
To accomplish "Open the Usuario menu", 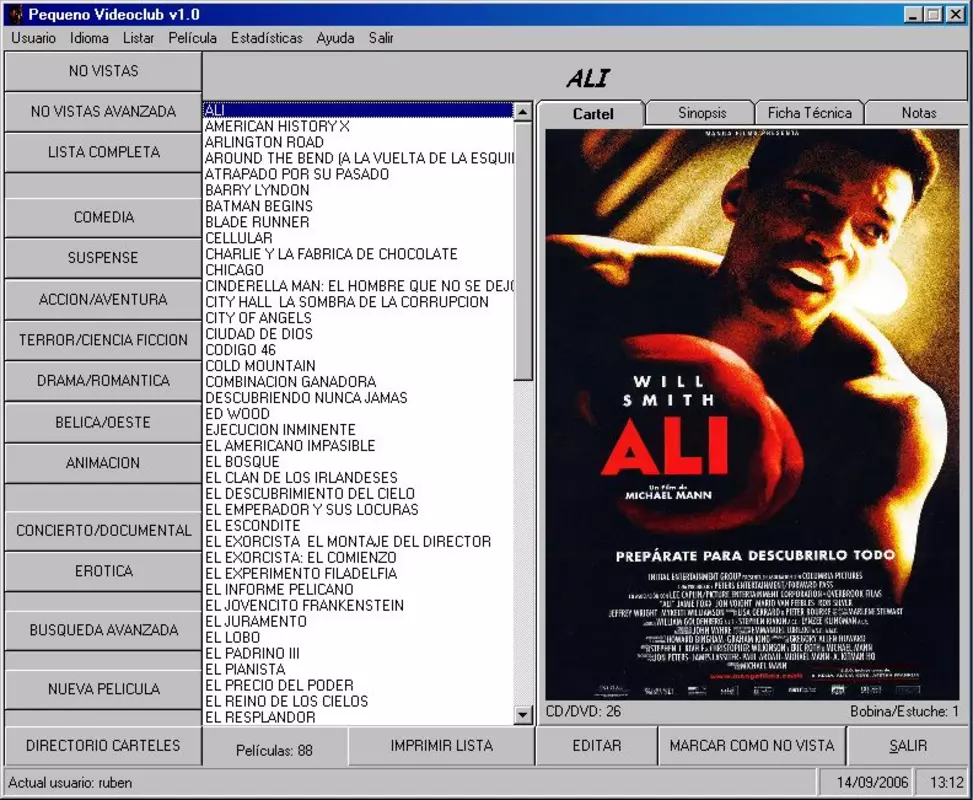I will 34,38.
